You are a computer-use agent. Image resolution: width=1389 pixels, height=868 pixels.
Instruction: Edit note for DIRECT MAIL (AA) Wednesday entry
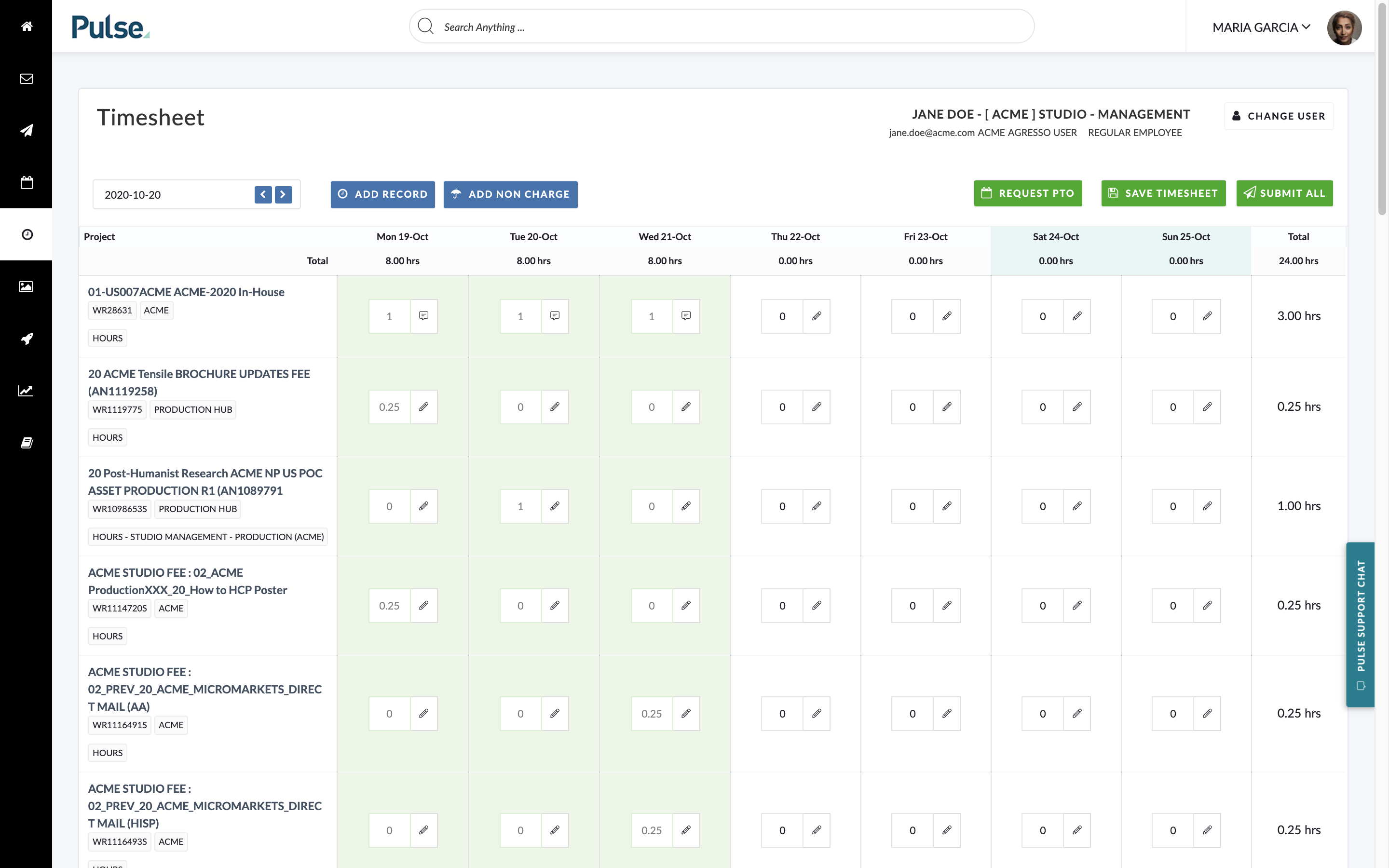pos(686,713)
